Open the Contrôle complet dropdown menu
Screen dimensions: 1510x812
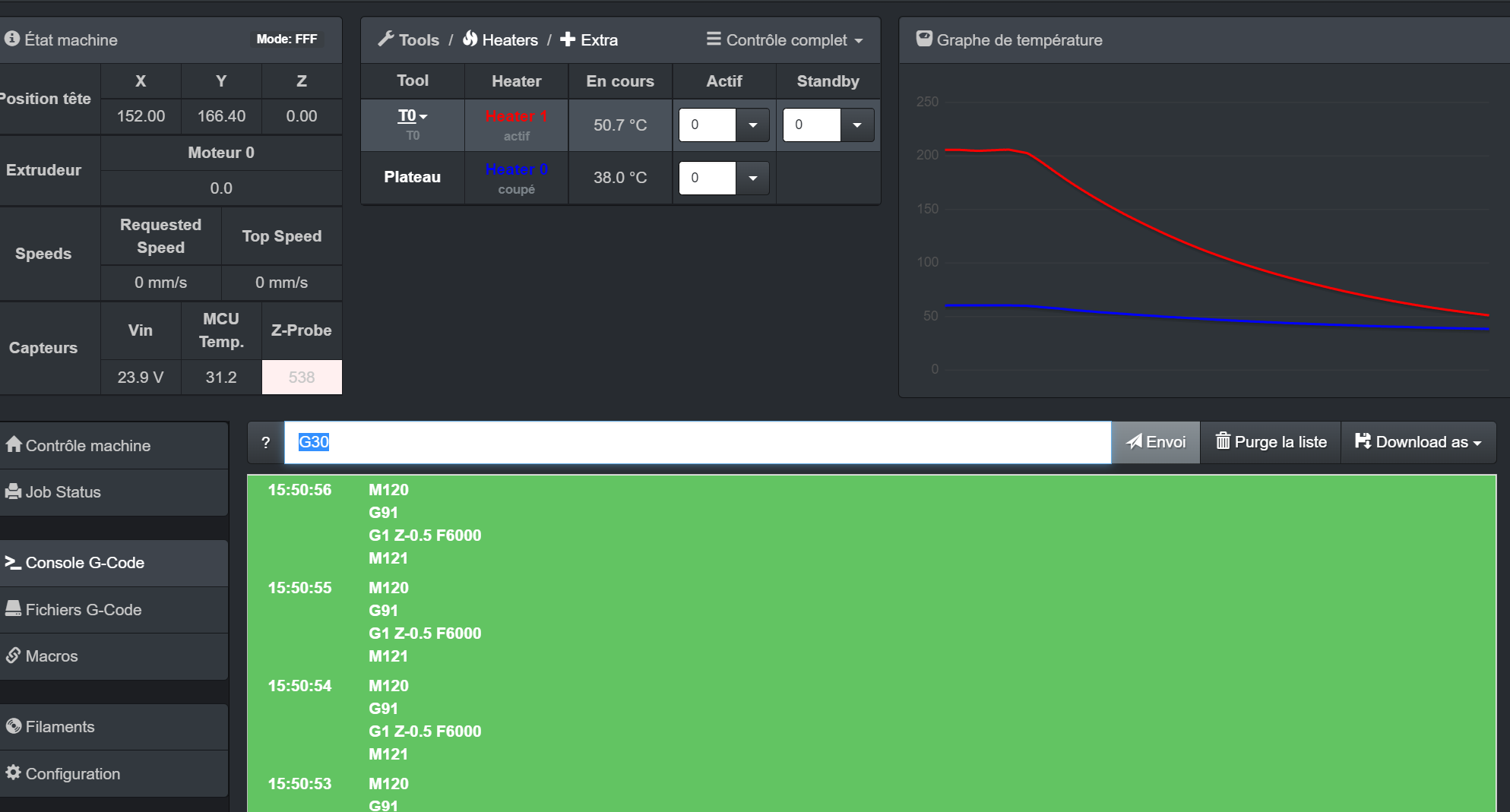tap(785, 39)
